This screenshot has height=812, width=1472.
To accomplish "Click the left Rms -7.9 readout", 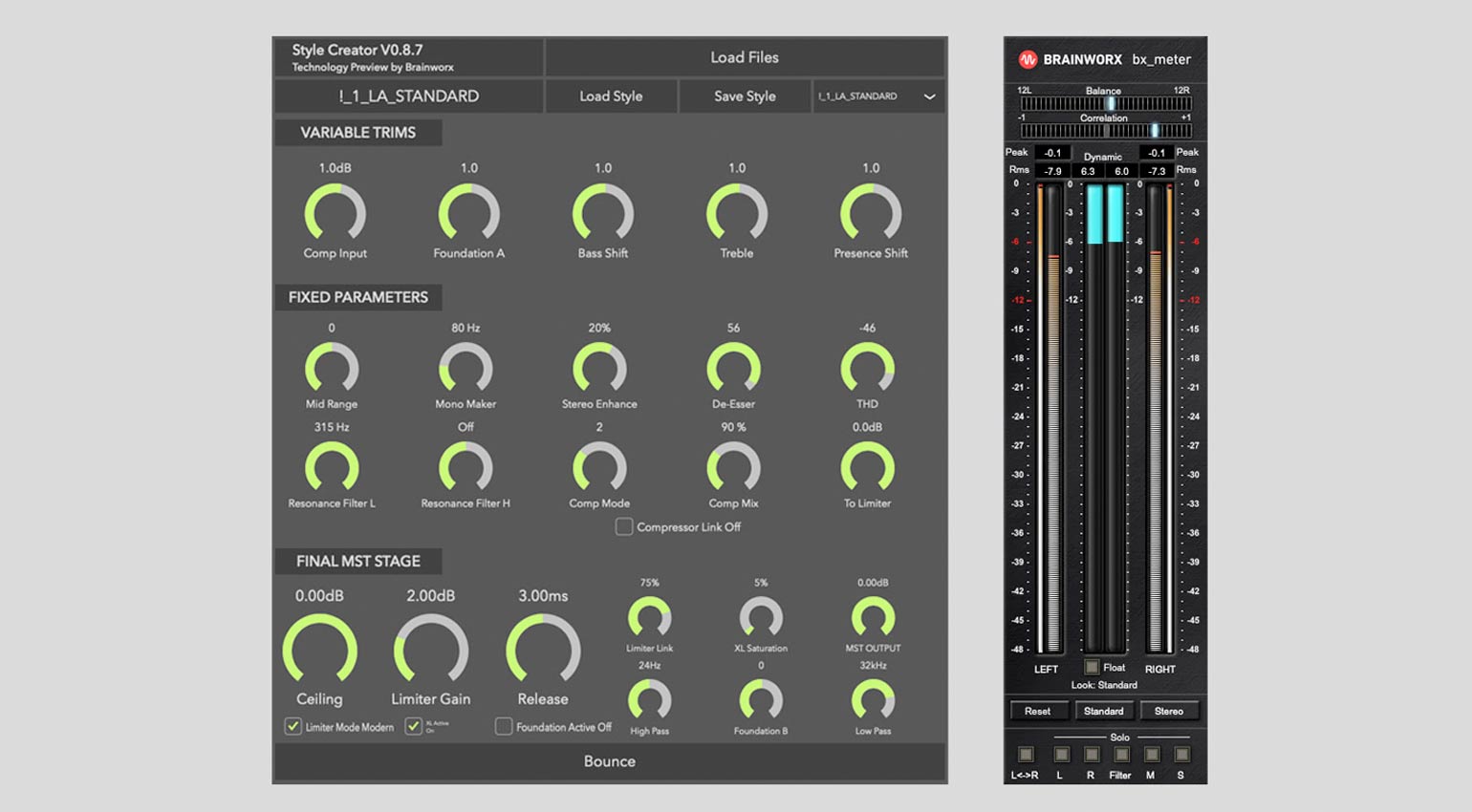I will [1052, 171].
